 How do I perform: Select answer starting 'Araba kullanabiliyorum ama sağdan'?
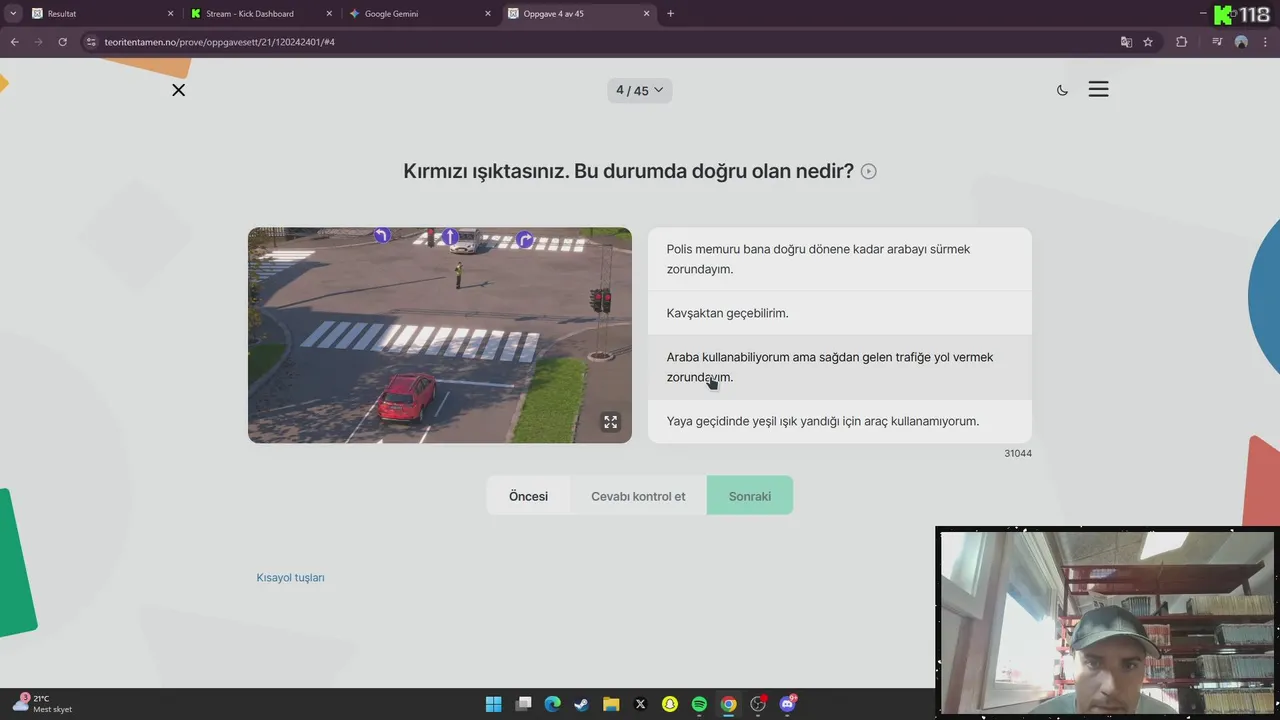pos(840,367)
